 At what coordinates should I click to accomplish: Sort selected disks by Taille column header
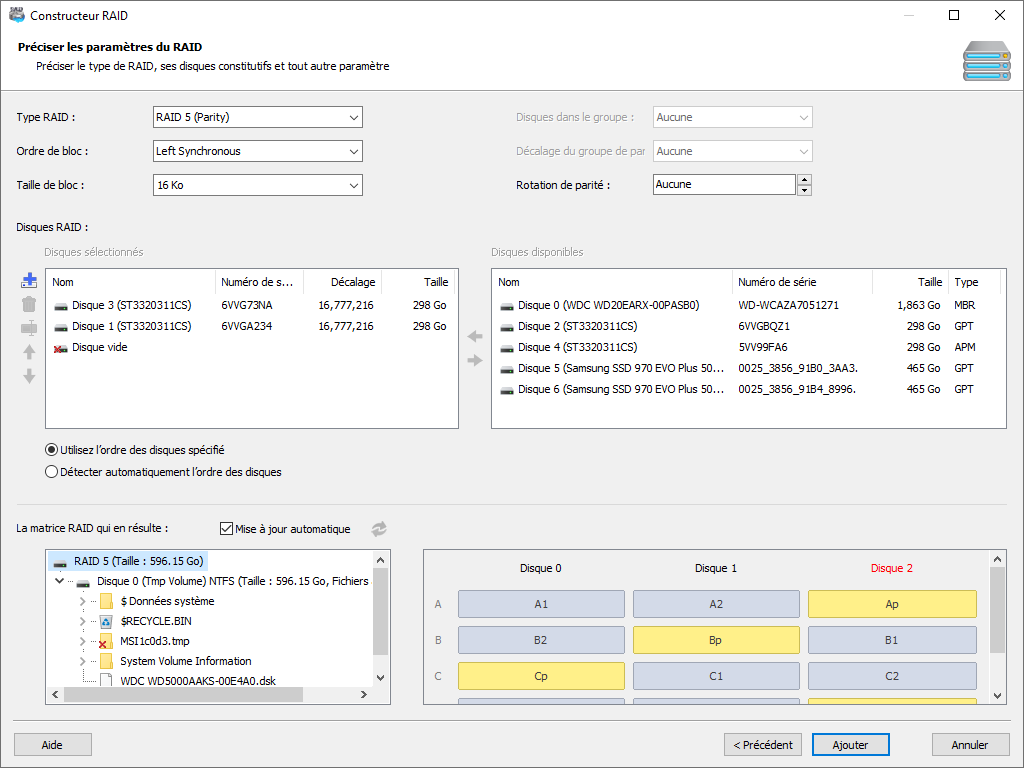pos(419,282)
